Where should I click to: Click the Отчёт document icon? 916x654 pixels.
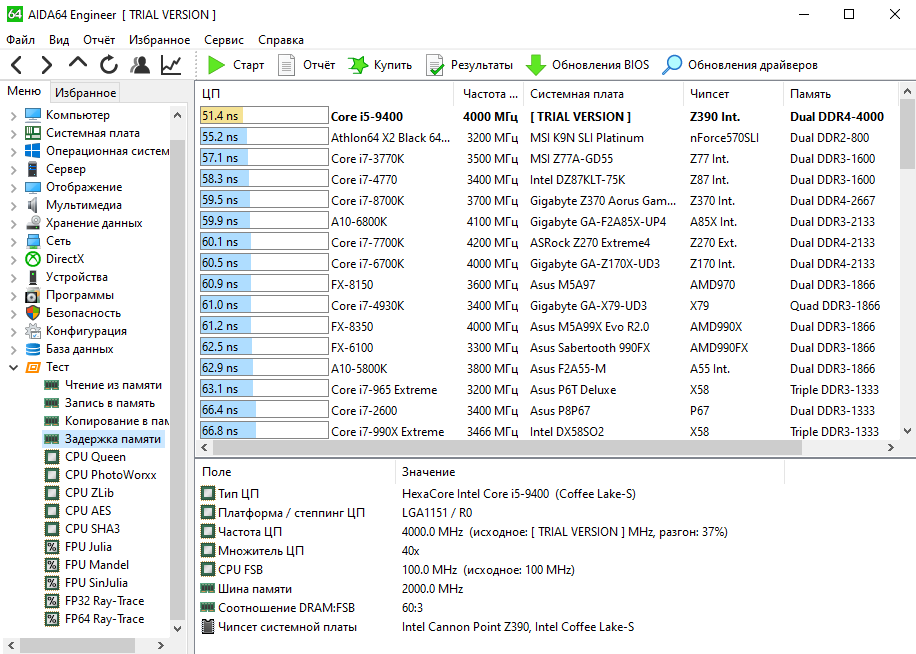286,65
